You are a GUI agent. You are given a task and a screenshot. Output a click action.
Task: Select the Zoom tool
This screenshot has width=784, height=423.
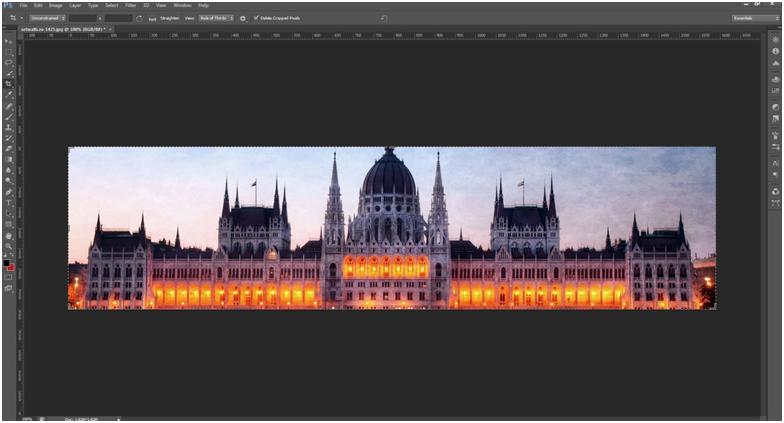coord(8,246)
